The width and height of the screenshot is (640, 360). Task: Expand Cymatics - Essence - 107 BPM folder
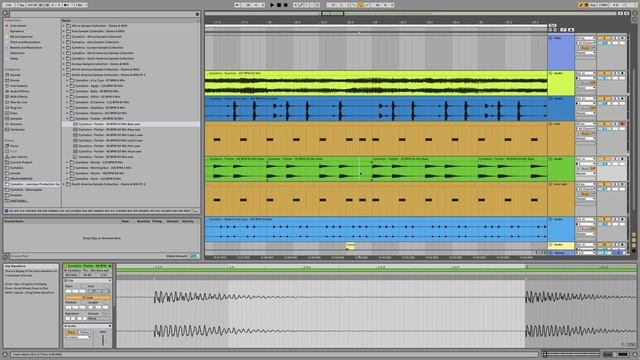click(x=68, y=113)
